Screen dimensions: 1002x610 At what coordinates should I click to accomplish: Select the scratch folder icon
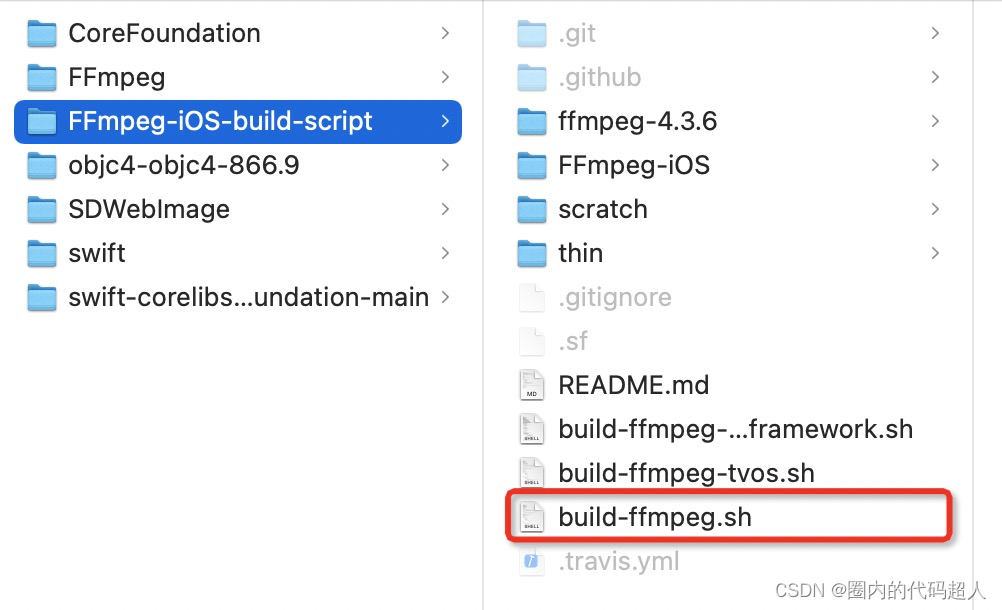pos(530,209)
